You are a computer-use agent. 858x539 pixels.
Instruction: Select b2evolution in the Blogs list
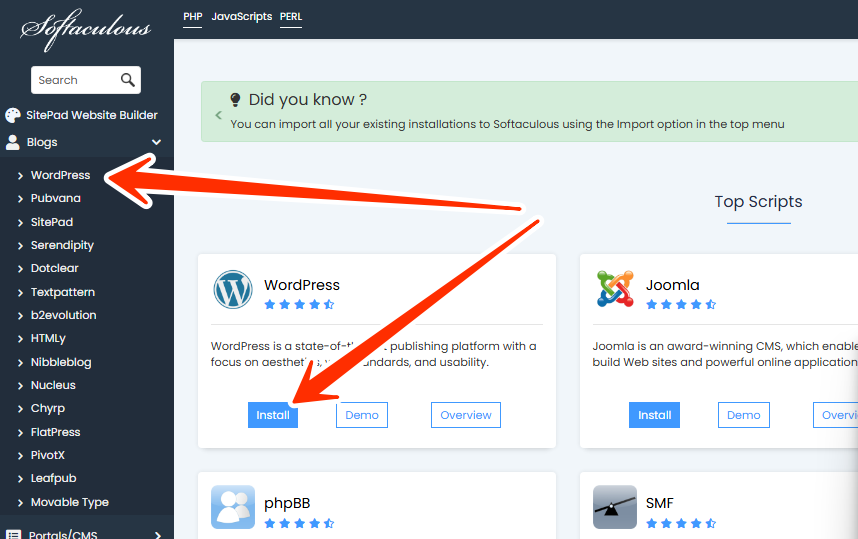point(63,315)
